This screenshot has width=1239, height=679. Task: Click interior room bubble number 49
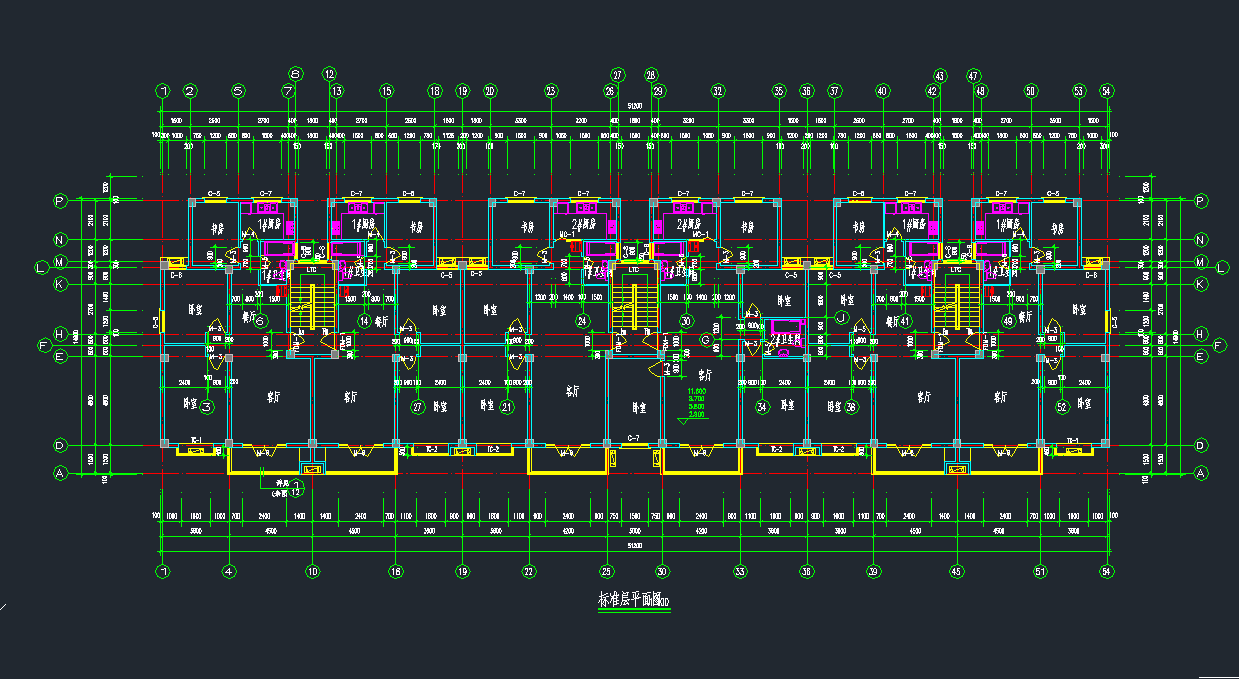click(1008, 321)
